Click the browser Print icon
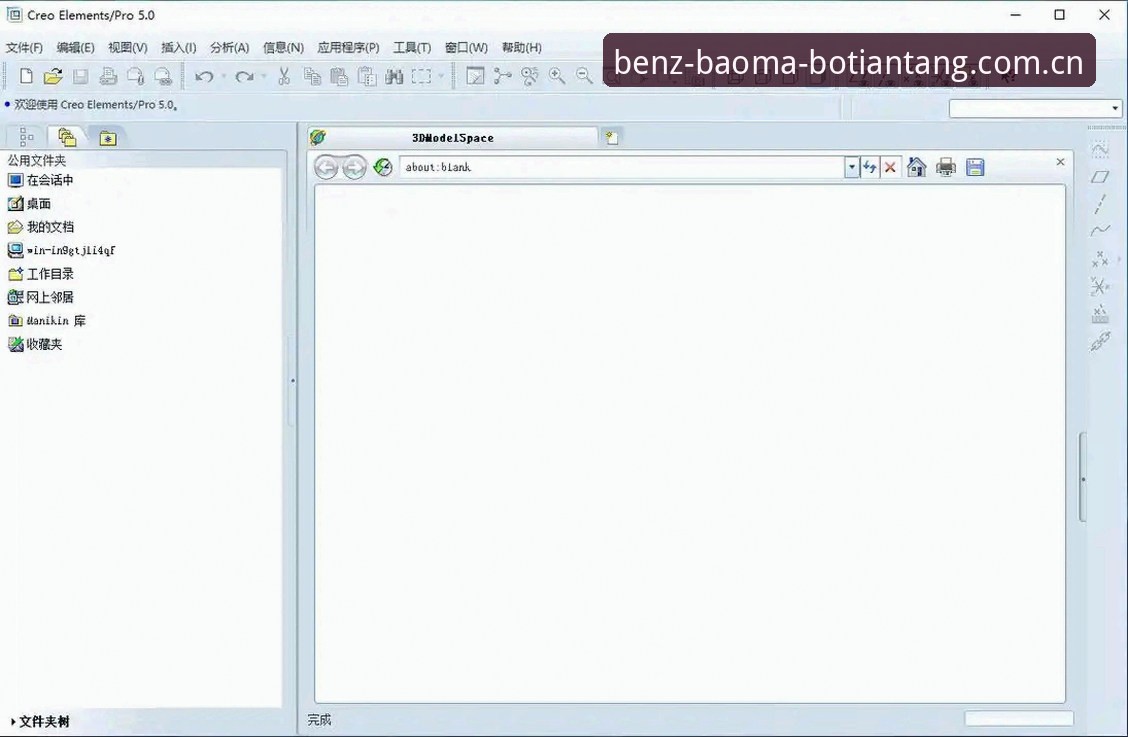 946,167
